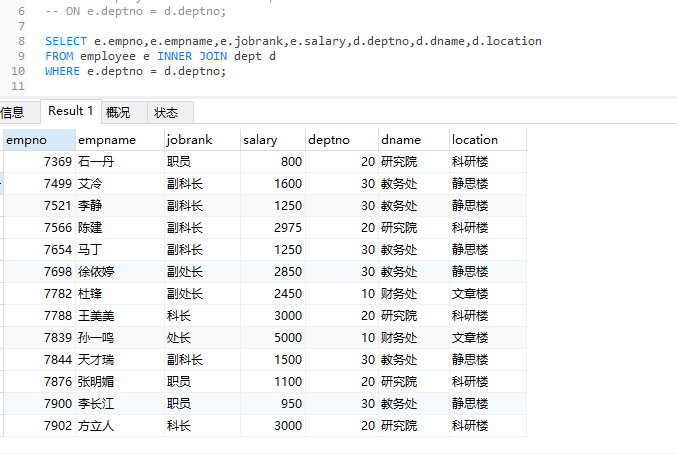
Task: Click empno cell 7521
Action: (x=40, y=206)
